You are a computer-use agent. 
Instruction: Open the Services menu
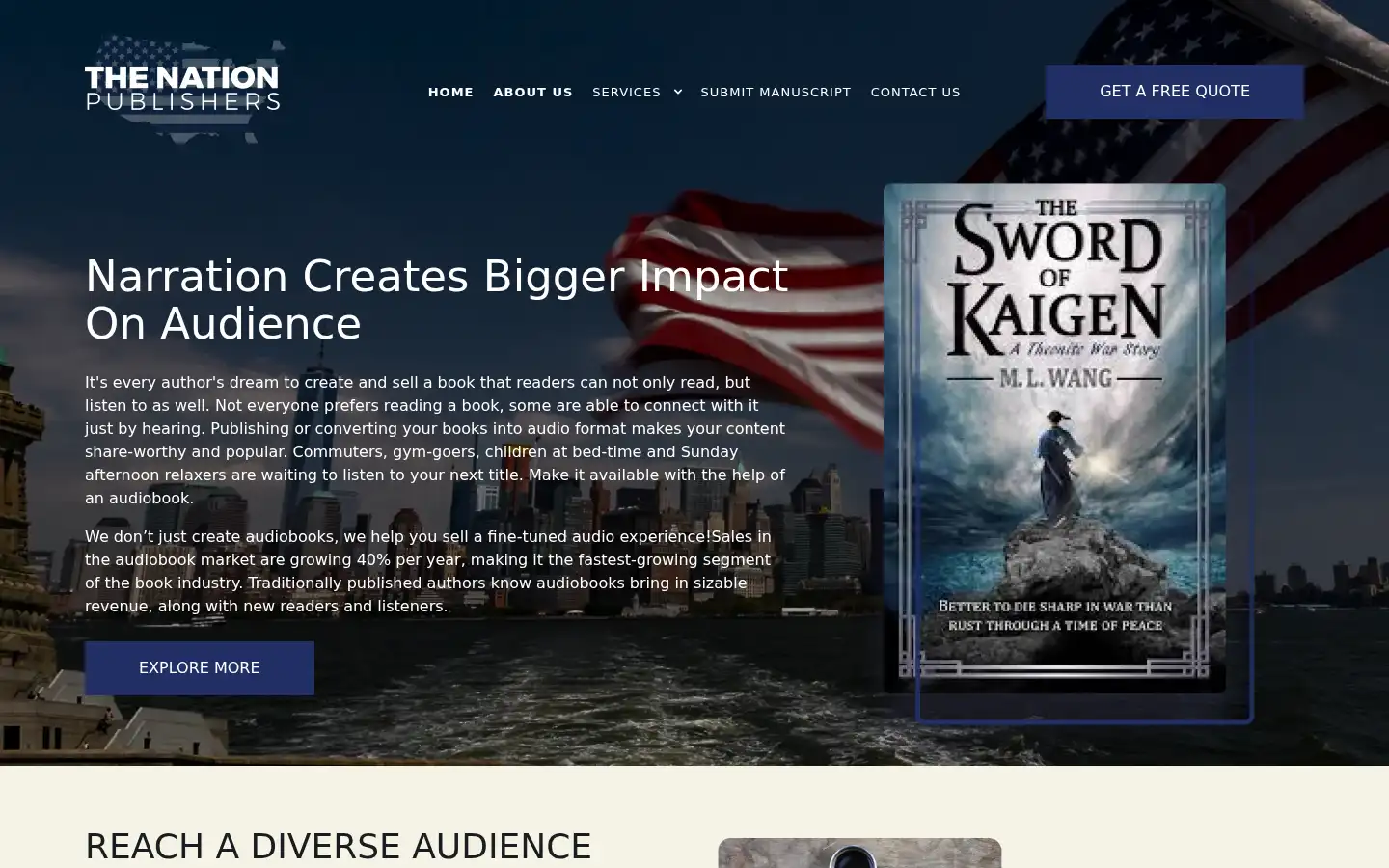[x=626, y=93]
